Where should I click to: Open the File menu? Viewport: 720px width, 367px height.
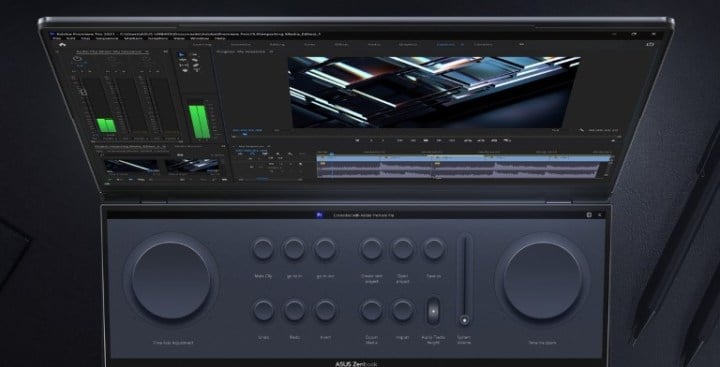(56, 38)
